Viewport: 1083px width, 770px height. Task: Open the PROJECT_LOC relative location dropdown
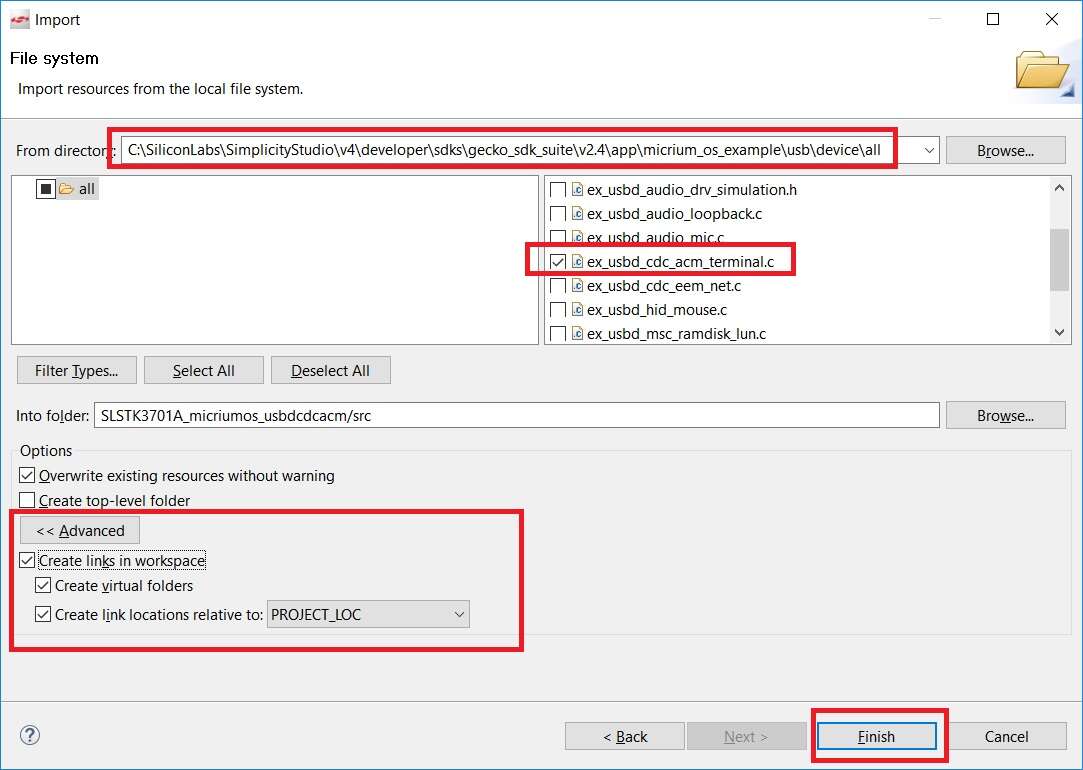coord(368,614)
